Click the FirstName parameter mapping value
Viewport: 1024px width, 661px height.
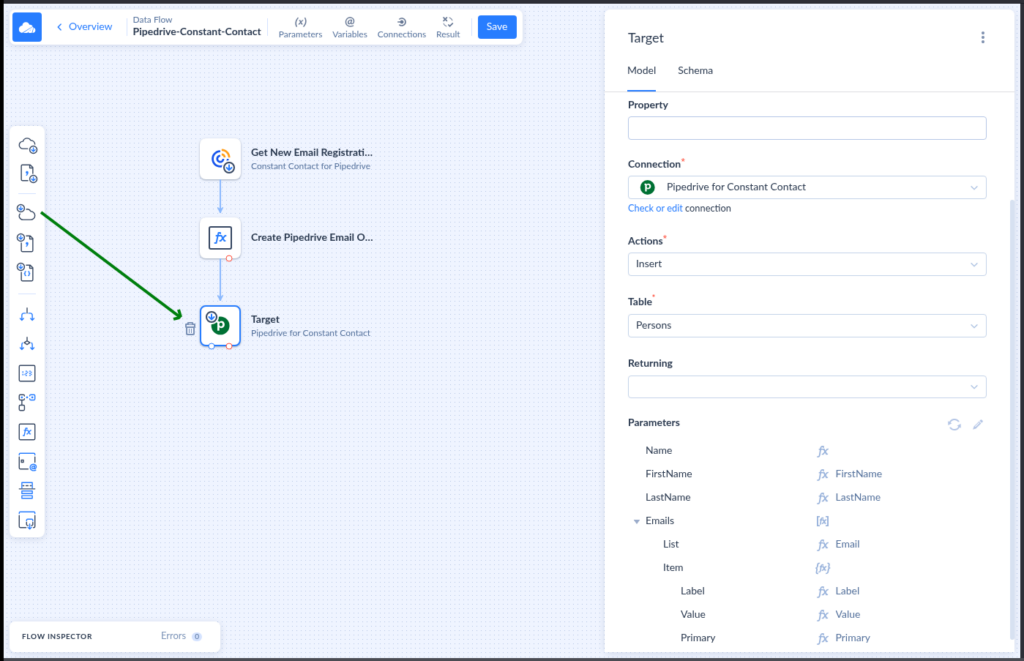pyautogui.click(x=858, y=474)
